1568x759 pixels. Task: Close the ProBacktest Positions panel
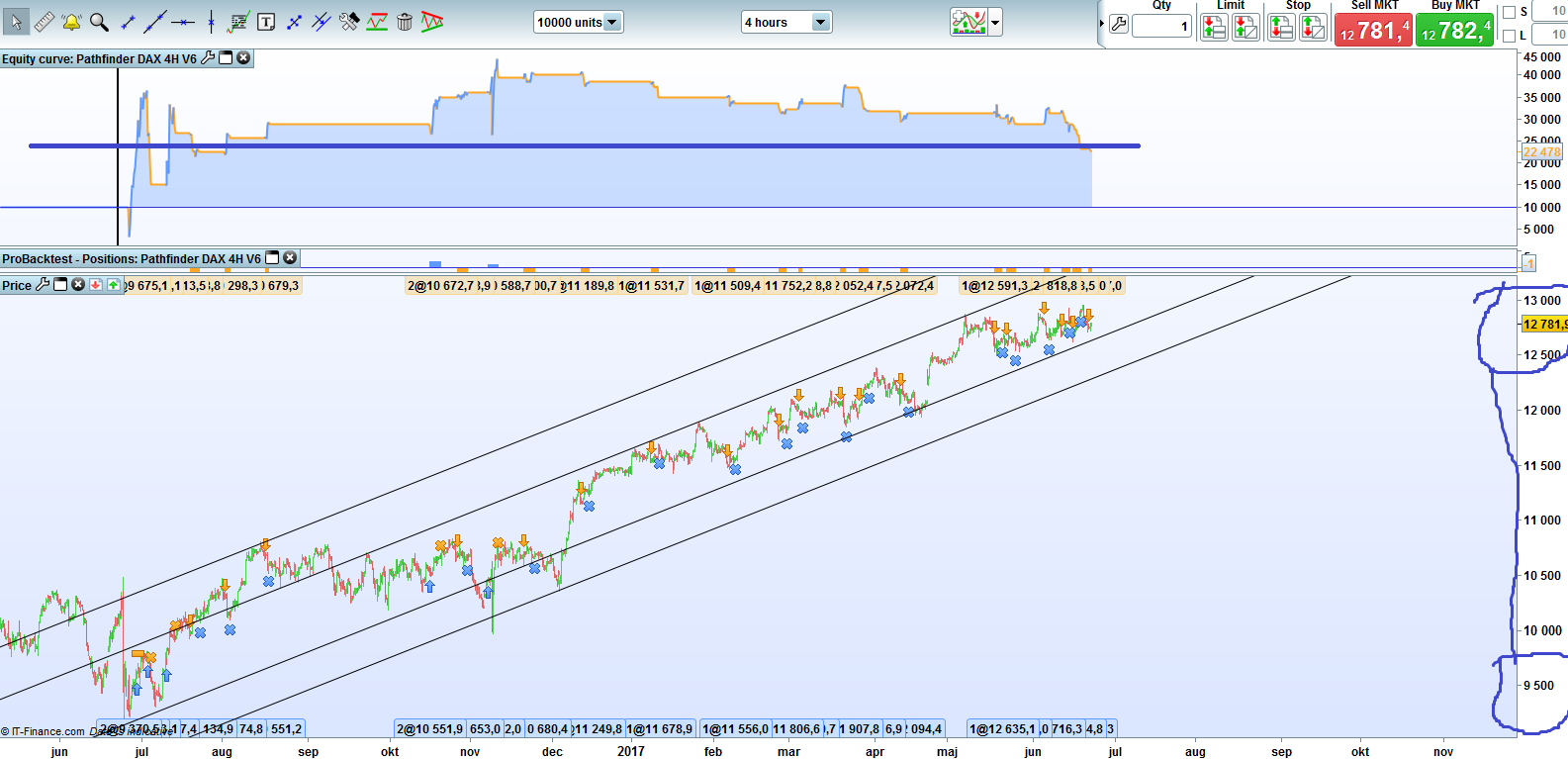[x=290, y=258]
